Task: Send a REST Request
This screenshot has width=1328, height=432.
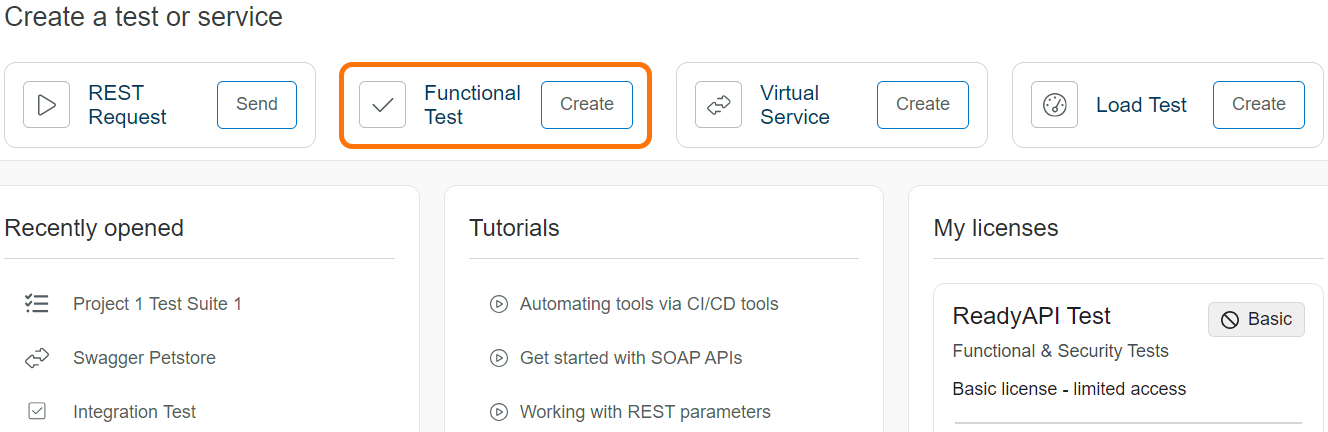Action: (257, 105)
